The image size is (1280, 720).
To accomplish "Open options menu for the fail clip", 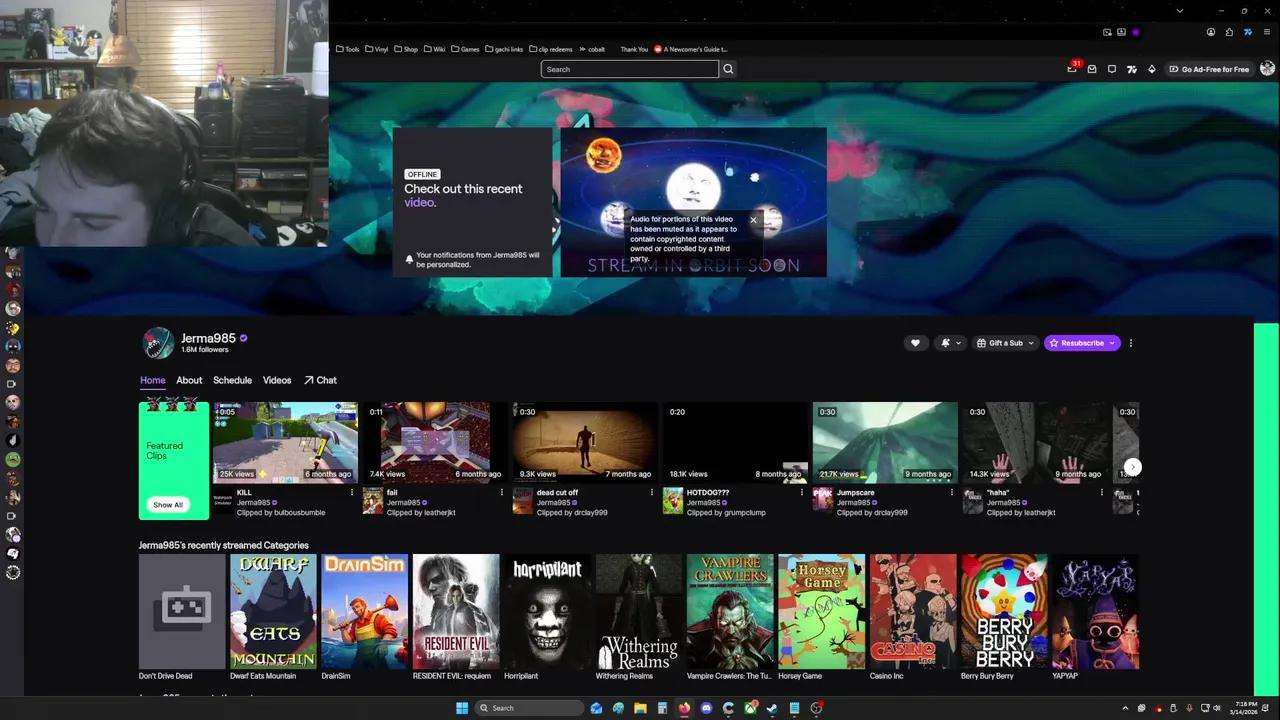I will click(502, 492).
